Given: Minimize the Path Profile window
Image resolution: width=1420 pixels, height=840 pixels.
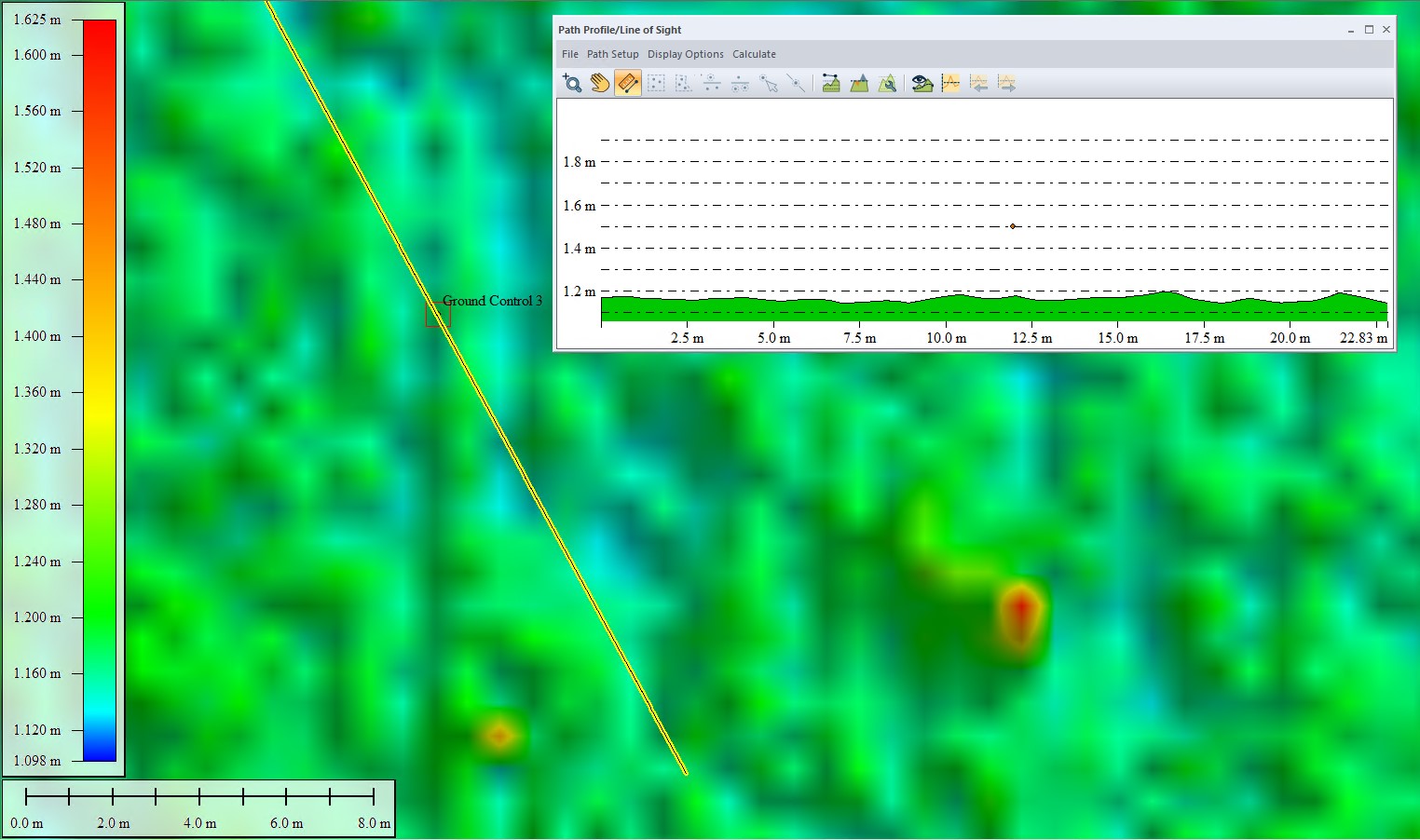Looking at the screenshot, I should (x=1350, y=30).
